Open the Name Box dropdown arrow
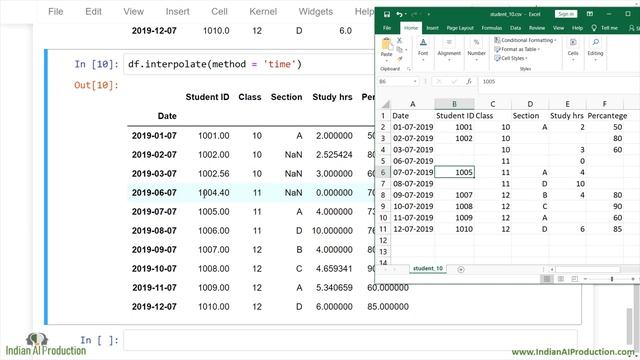This screenshot has height=360, width=640. click(415, 82)
